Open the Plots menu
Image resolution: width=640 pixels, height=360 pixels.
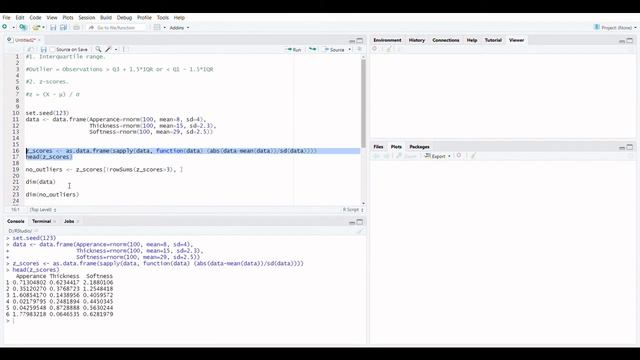(68, 18)
